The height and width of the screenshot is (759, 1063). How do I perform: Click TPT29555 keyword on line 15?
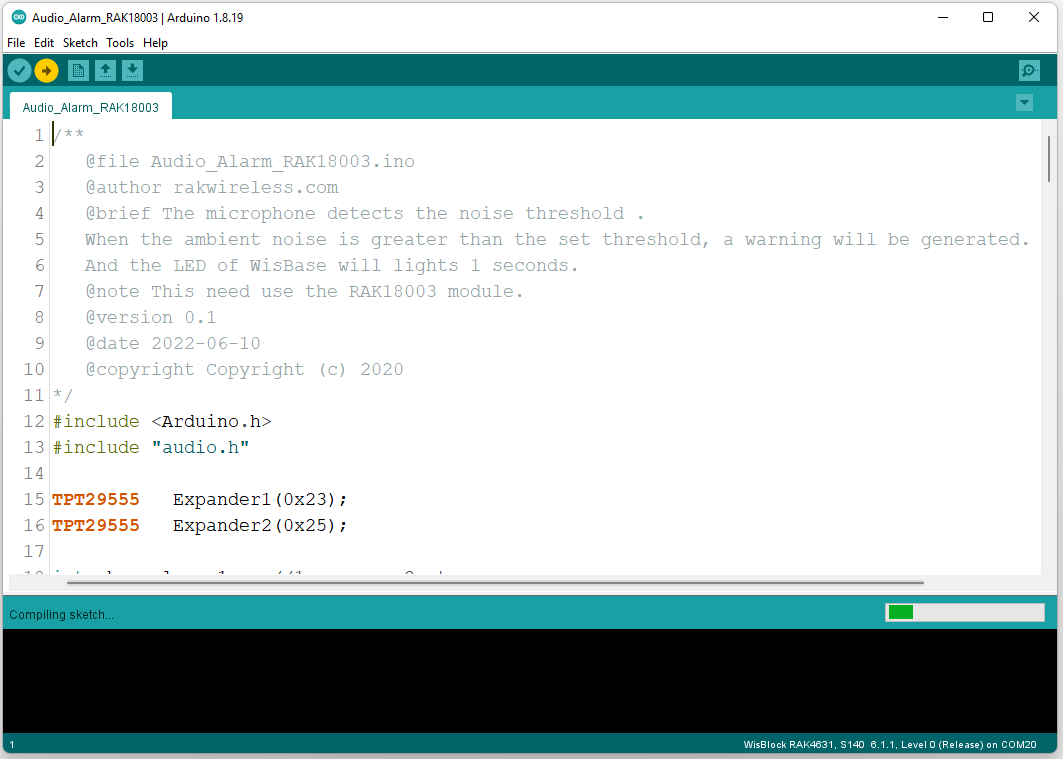click(96, 499)
